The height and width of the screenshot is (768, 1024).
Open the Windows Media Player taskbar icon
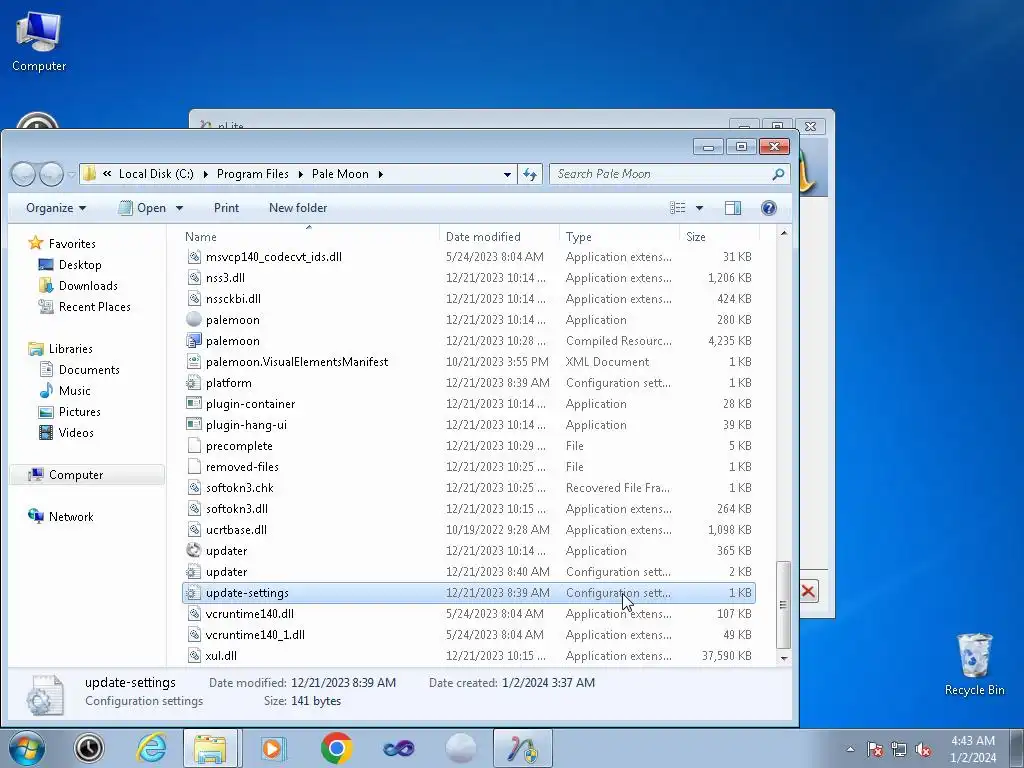click(x=274, y=748)
